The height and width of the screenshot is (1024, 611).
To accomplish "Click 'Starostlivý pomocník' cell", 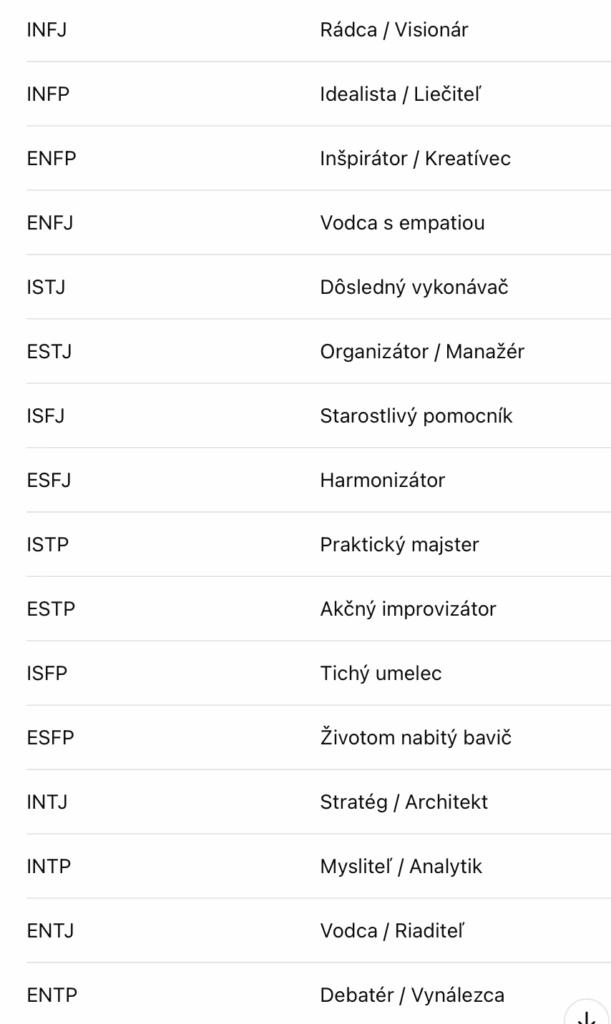I will pos(416,416).
